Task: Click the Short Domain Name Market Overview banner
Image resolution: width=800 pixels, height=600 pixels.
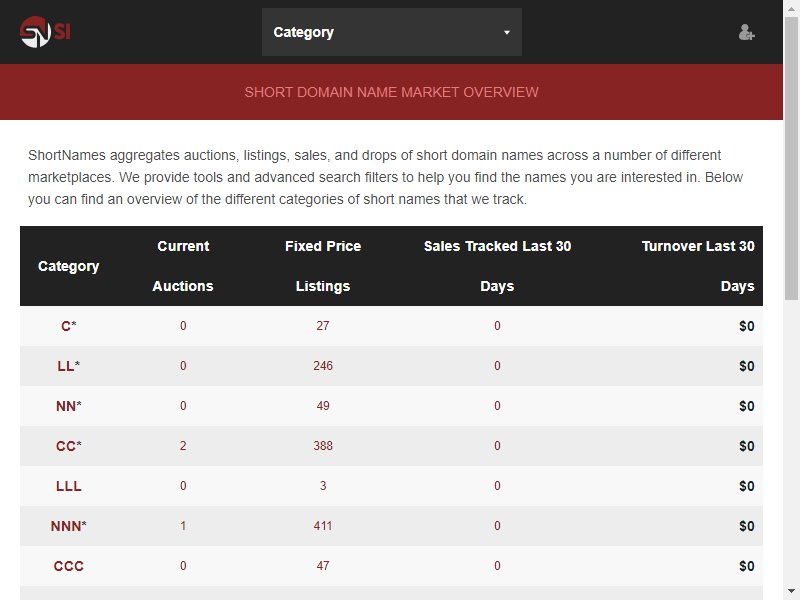Action: [391, 92]
